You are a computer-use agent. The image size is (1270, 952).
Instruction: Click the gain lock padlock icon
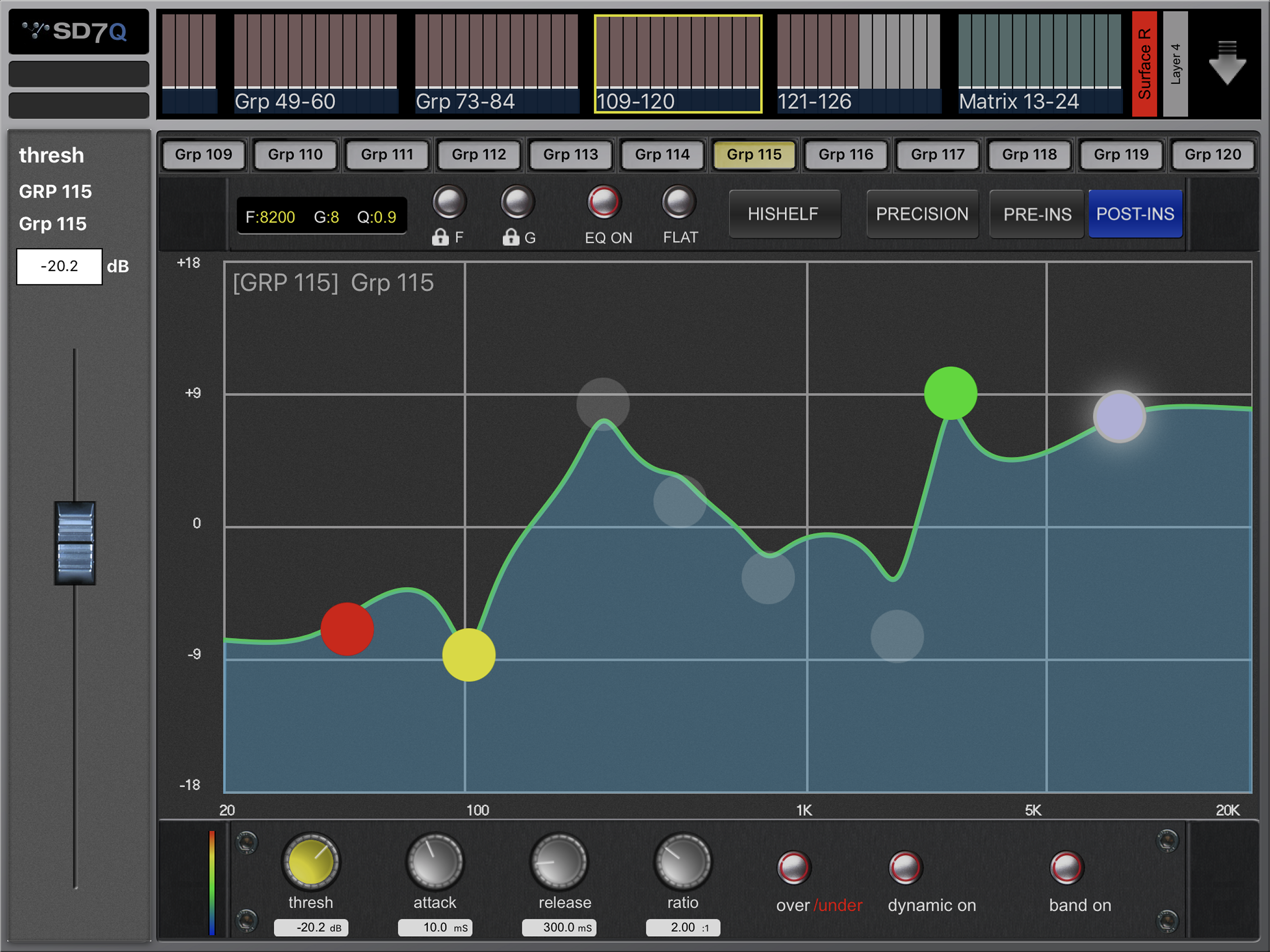coord(510,237)
